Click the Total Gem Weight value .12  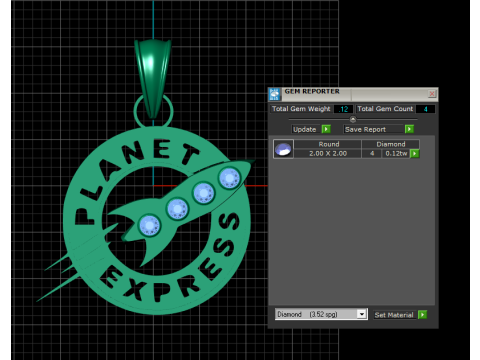click(x=343, y=109)
